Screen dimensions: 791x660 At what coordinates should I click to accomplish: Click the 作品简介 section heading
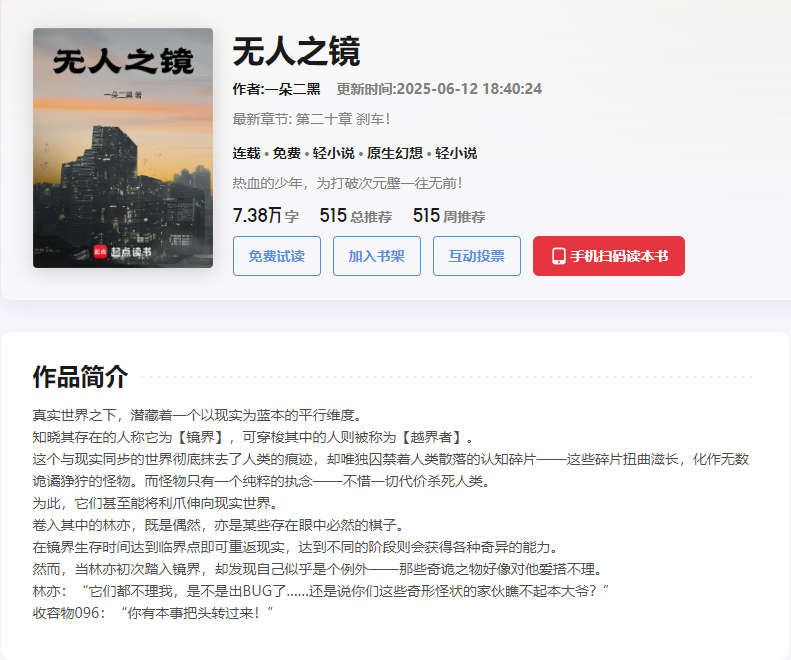[80, 377]
